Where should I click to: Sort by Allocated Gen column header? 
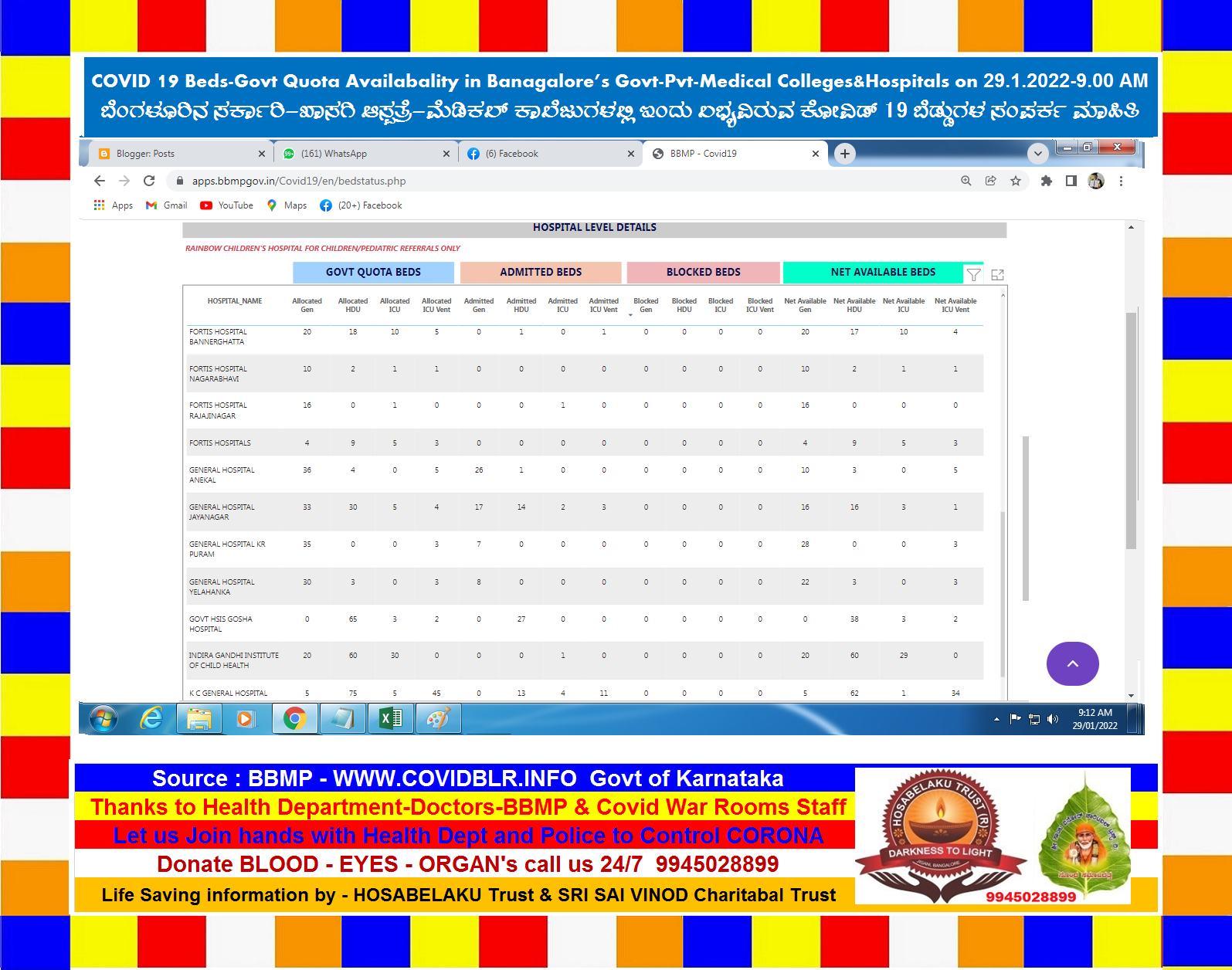(x=307, y=305)
